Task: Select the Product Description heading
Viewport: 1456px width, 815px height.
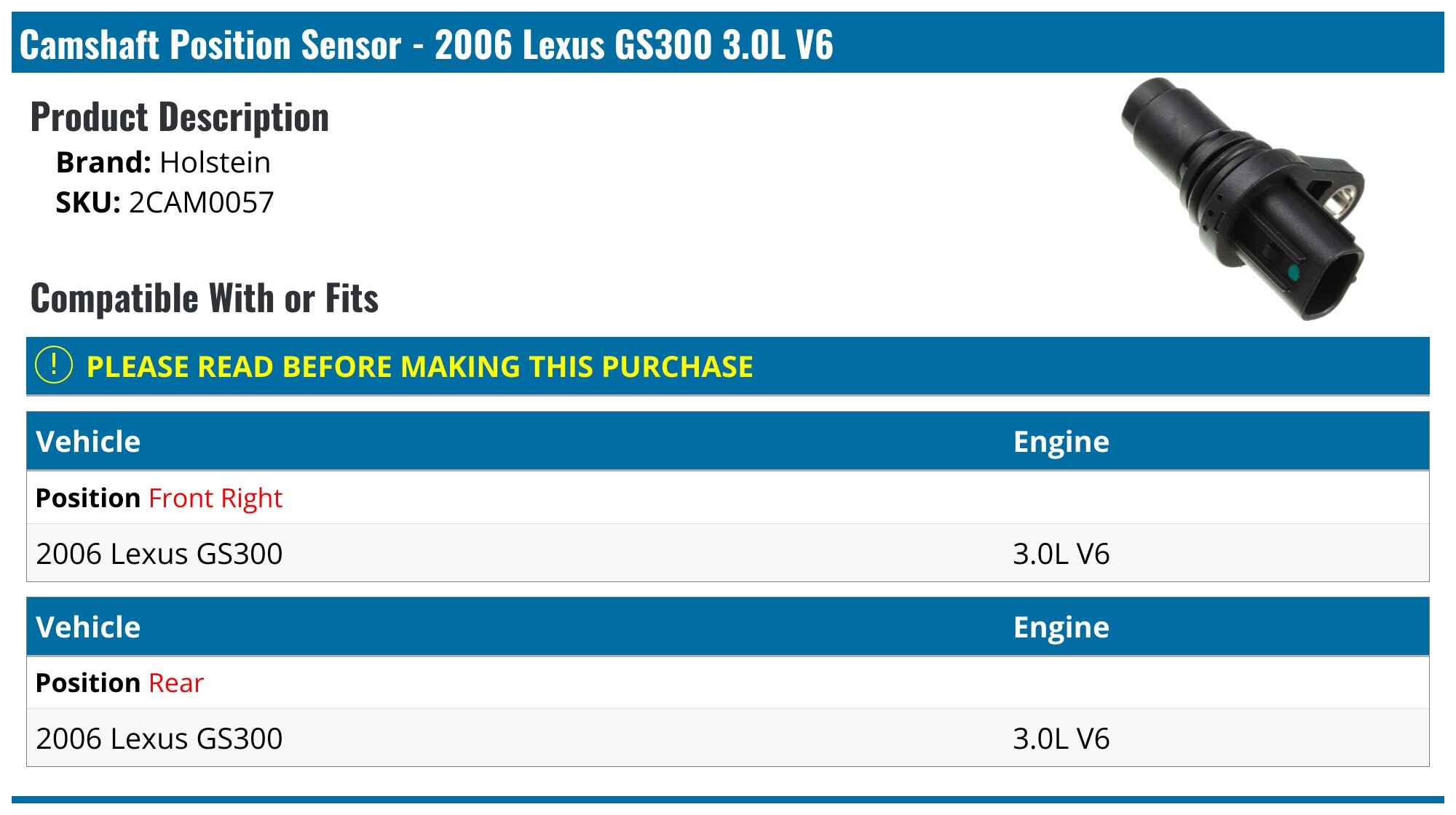Action: coord(180,117)
